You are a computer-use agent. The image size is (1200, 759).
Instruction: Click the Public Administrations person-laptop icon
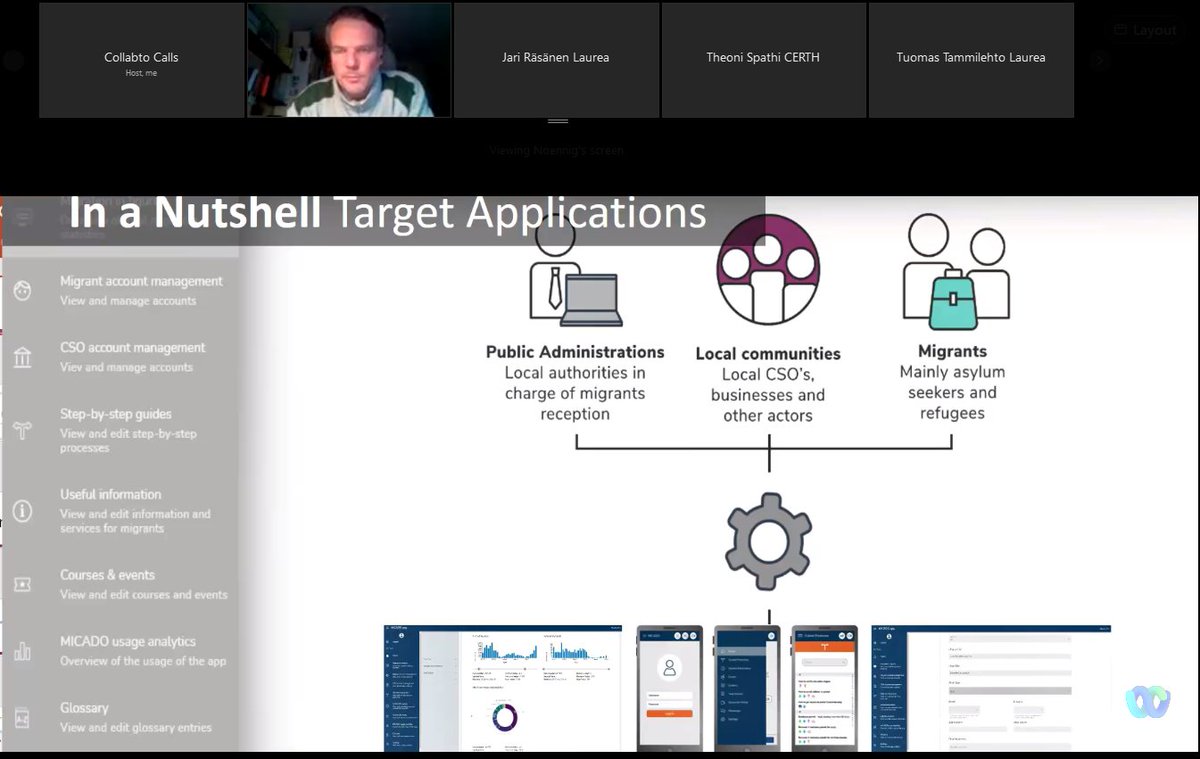point(575,272)
